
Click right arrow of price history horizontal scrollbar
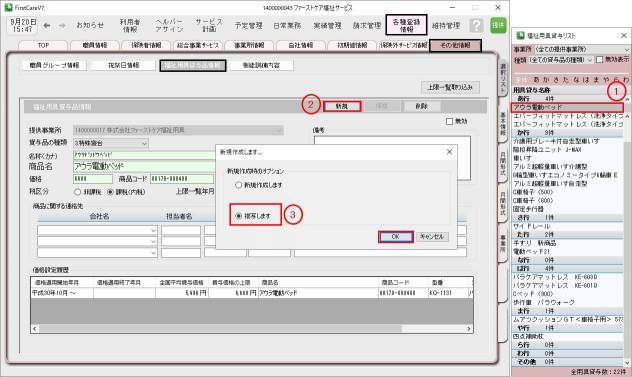pyautogui.click(x=469, y=329)
